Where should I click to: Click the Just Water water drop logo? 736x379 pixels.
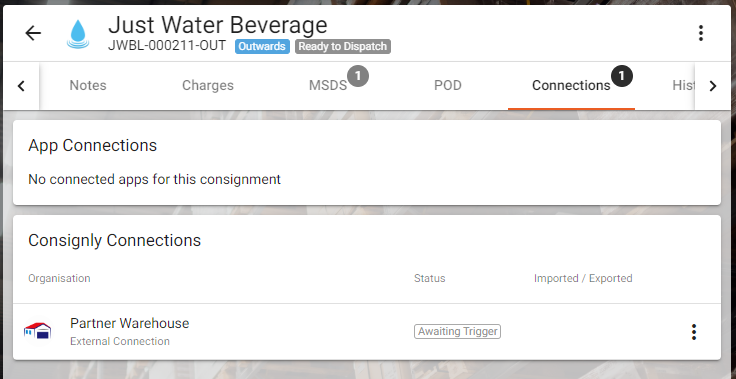click(x=78, y=34)
